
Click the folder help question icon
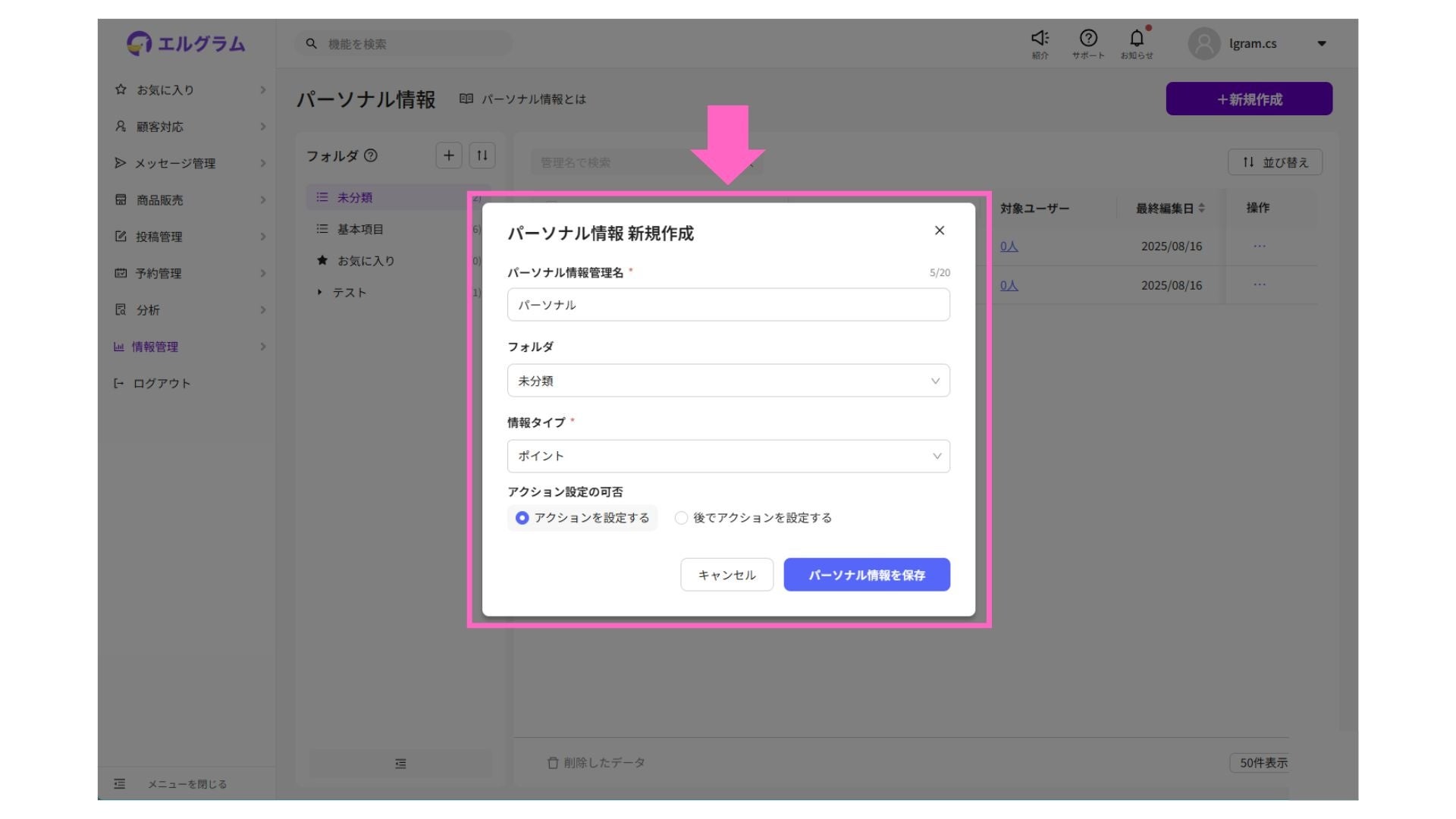(371, 155)
